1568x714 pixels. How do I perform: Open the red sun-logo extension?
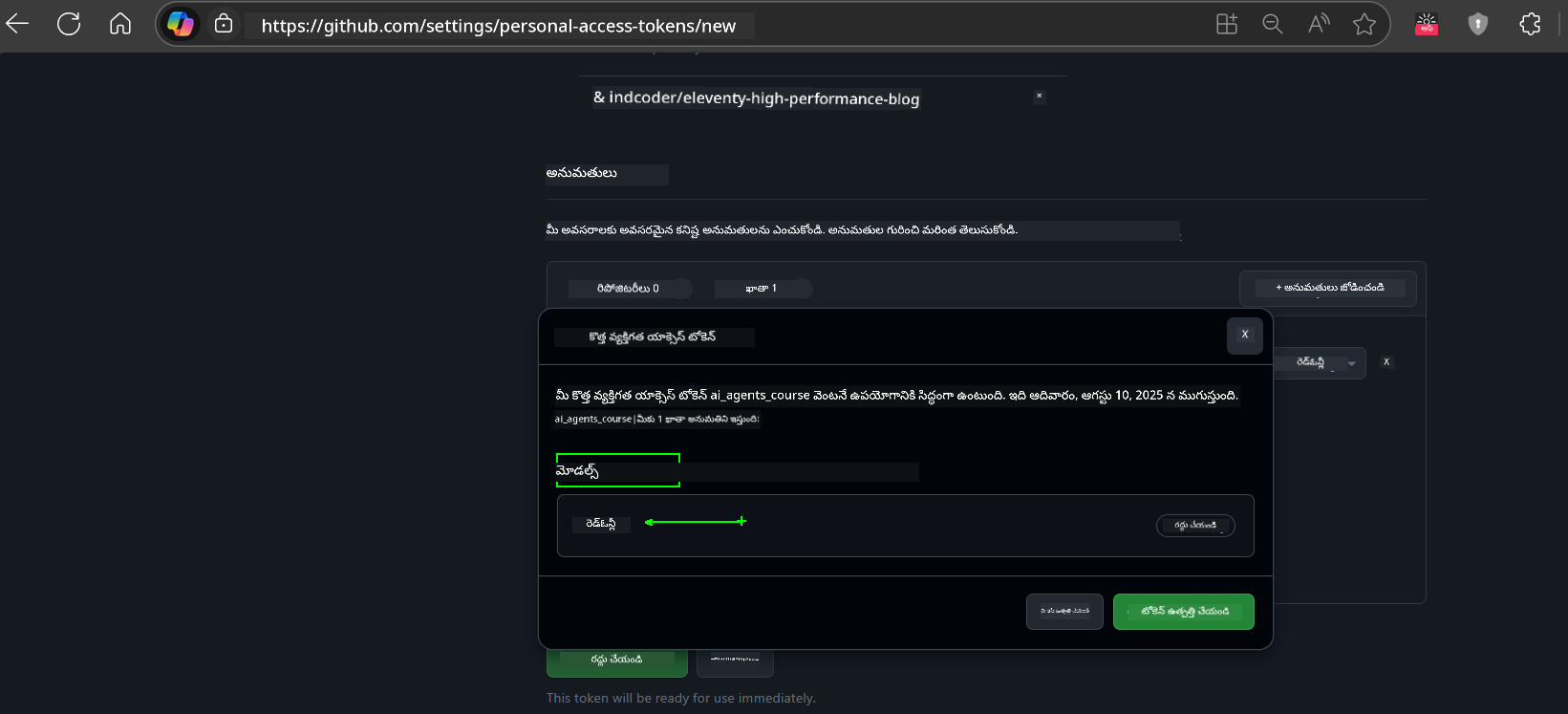1427,24
